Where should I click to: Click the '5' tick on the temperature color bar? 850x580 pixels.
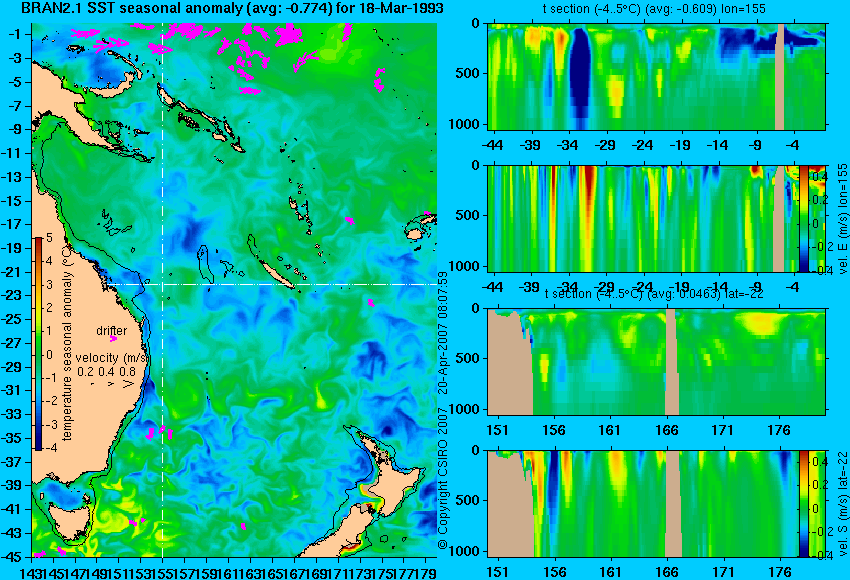click(49, 237)
